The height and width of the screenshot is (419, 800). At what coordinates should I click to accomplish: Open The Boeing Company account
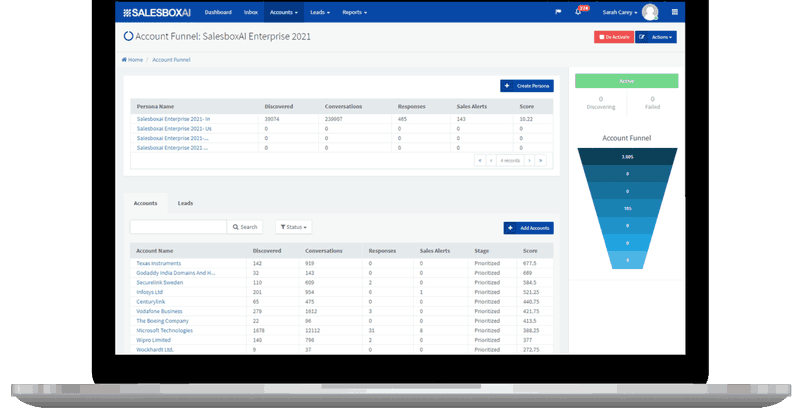pos(162,321)
